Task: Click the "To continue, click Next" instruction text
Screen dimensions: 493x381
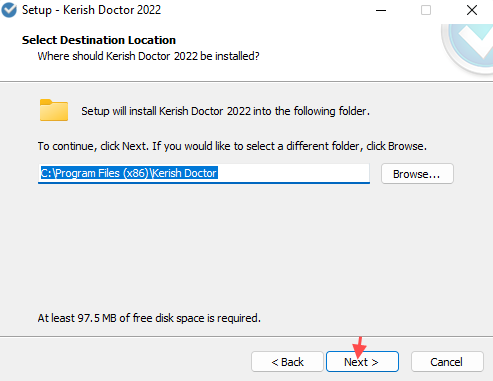Action: (x=232, y=146)
